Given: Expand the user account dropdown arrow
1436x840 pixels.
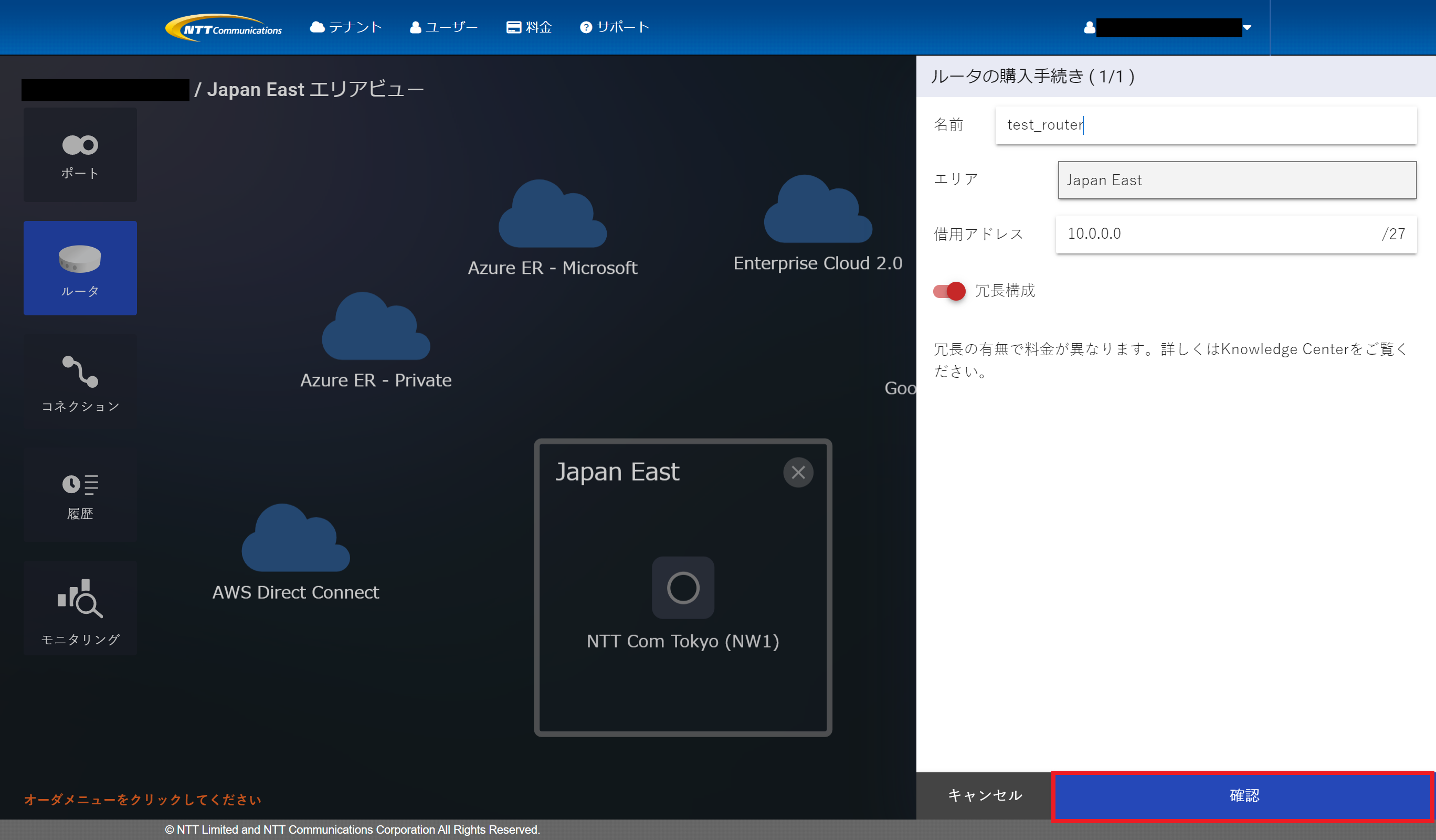Looking at the screenshot, I should coord(1247,27).
